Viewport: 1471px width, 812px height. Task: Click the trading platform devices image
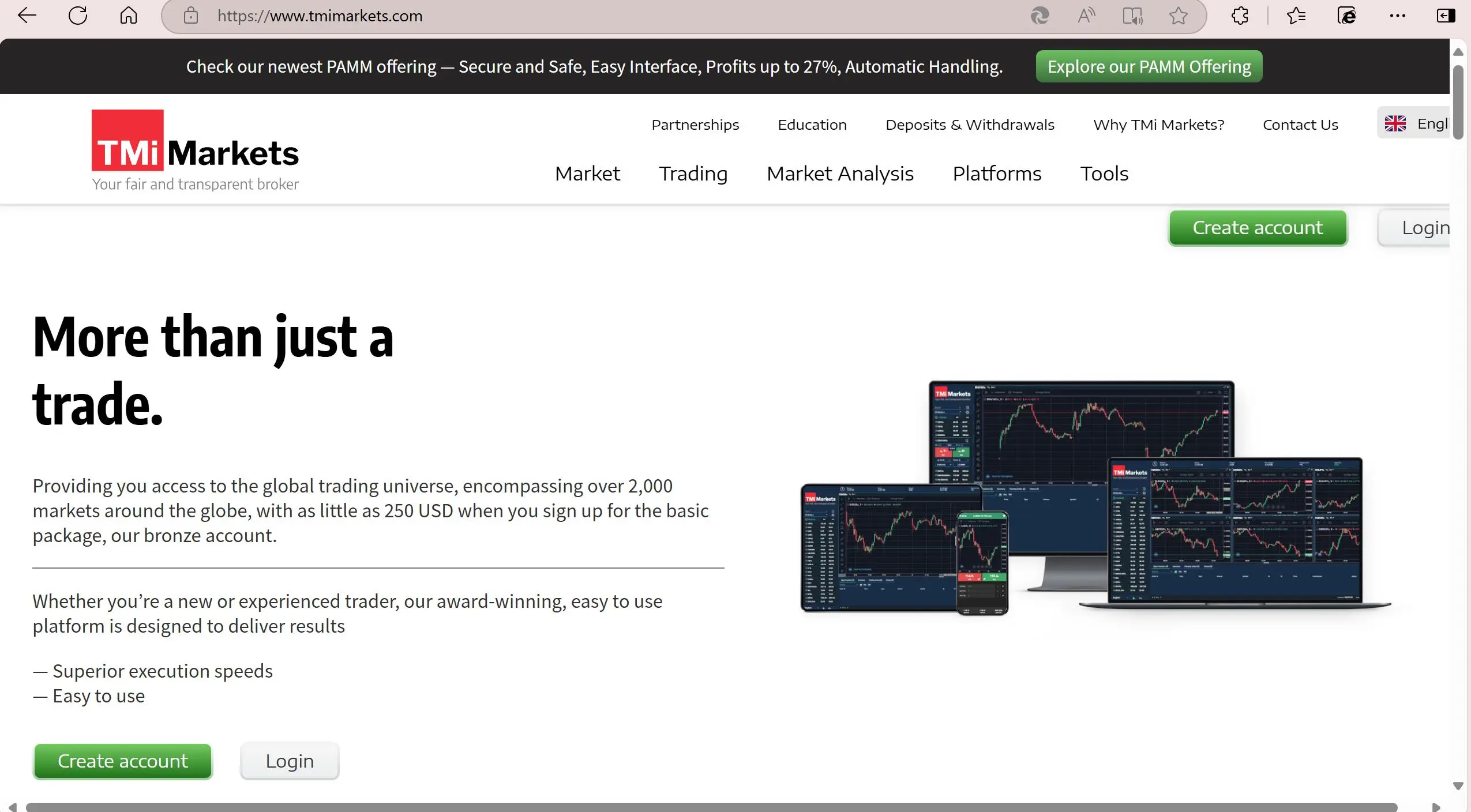pyautogui.click(x=1095, y=497)
